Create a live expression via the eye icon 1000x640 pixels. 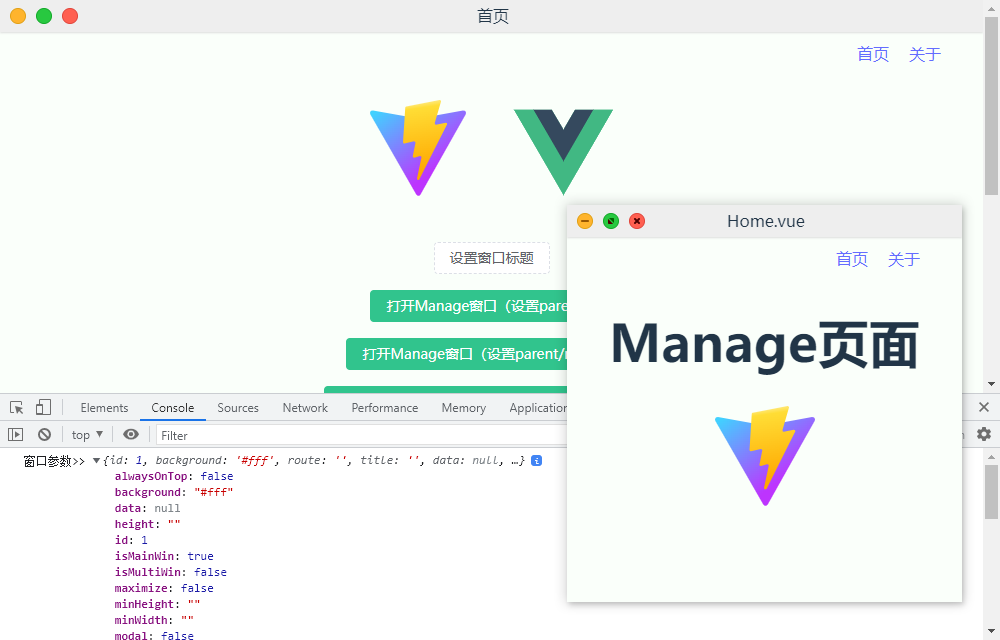(131, 435)
